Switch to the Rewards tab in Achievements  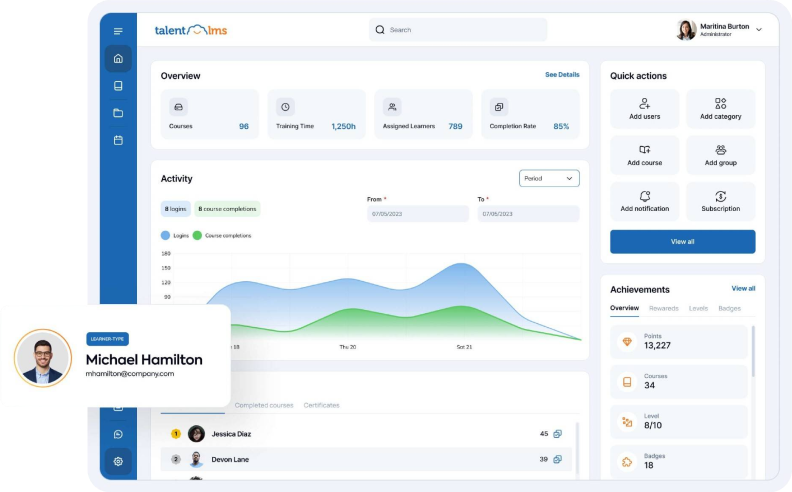click(x=663, y=308)
